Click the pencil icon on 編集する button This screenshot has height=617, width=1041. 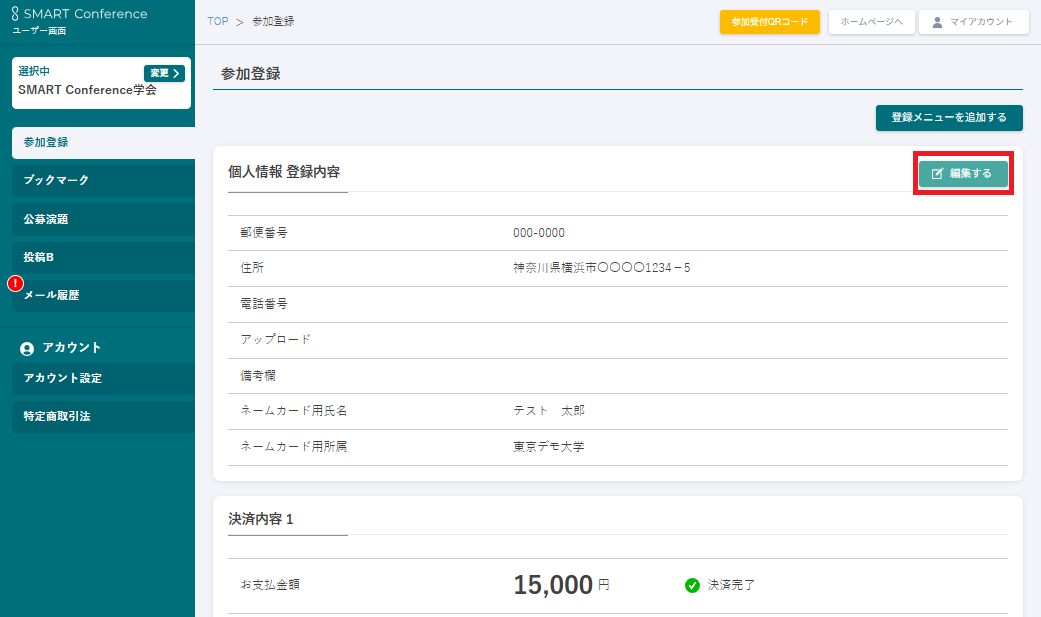point(937,174)
